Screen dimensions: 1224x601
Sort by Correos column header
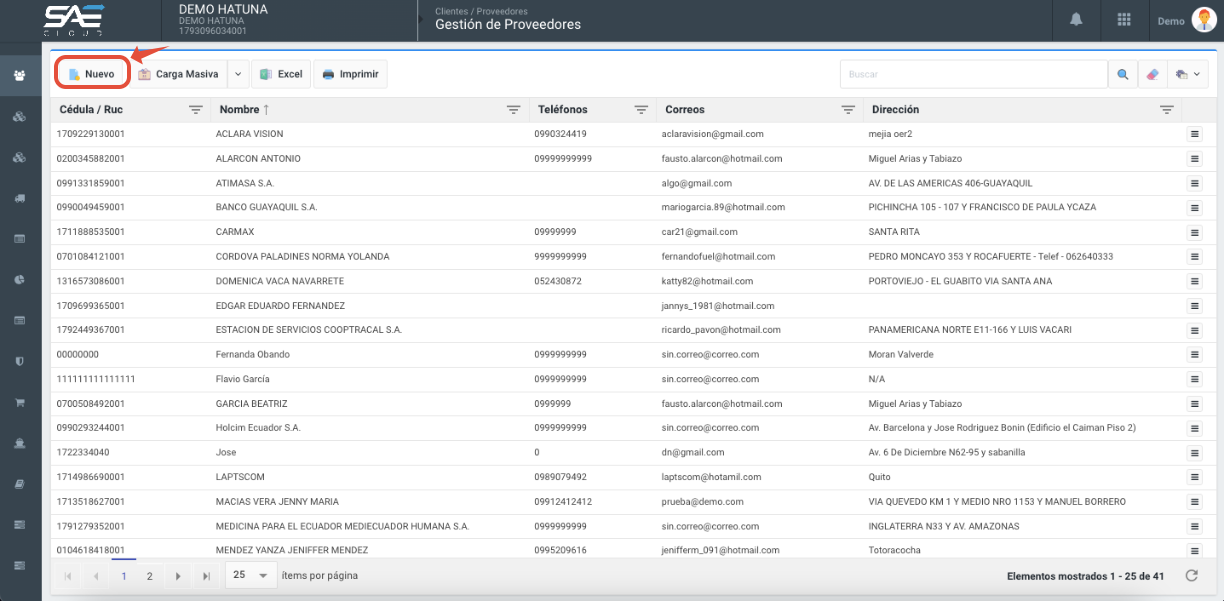[685, 110]
